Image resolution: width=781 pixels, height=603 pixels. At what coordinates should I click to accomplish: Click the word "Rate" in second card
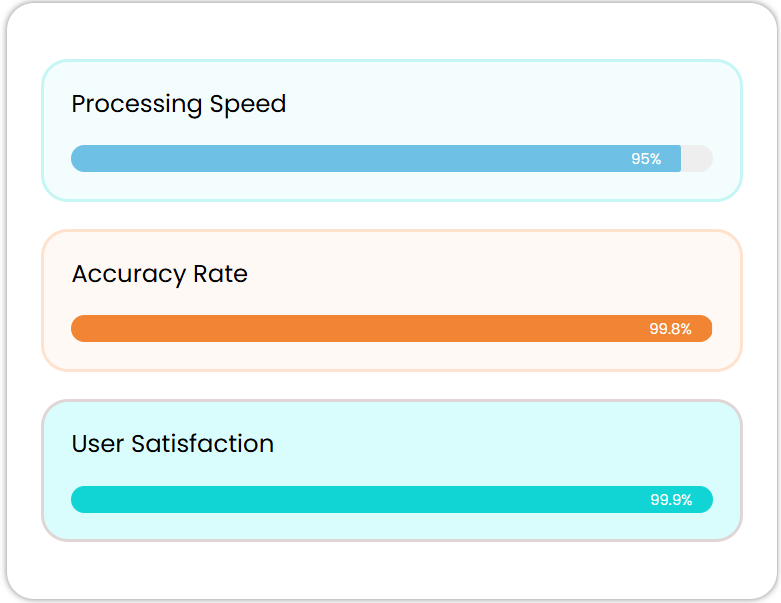click(221, 274)
